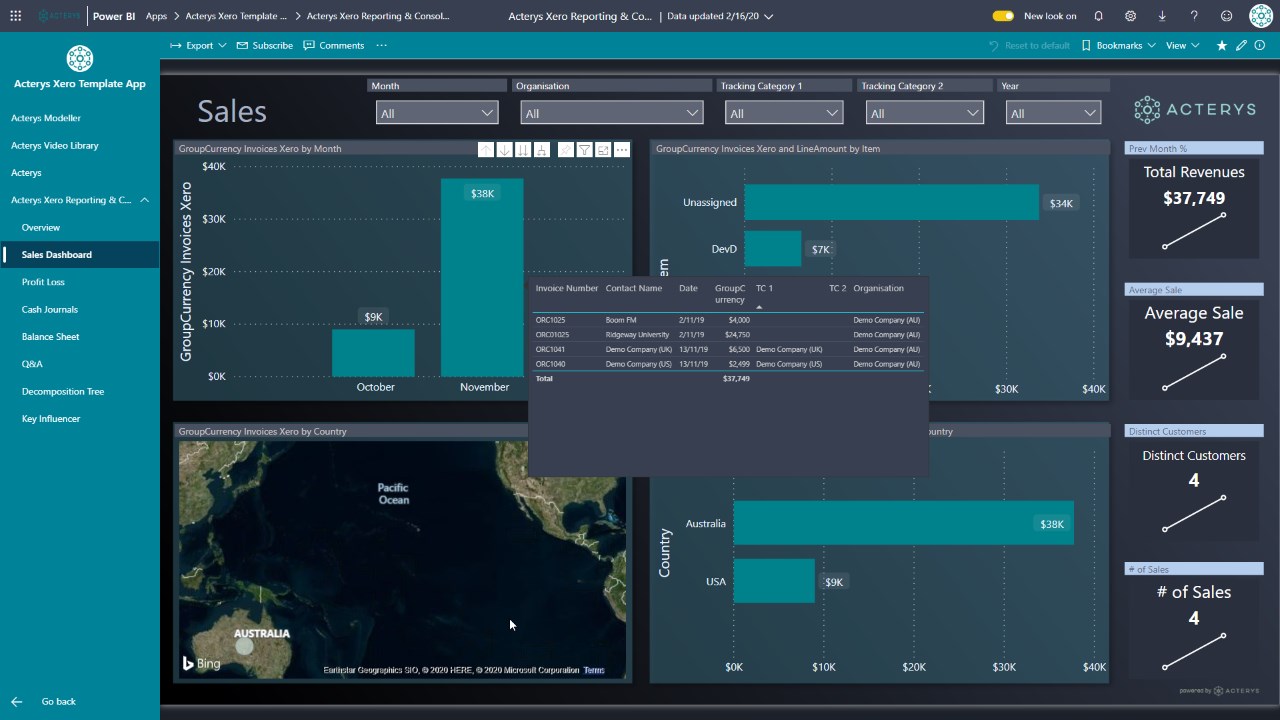Click the feedback smiley icon
The width and height of the screenshot is (1280, 720).
(1227, 16)
